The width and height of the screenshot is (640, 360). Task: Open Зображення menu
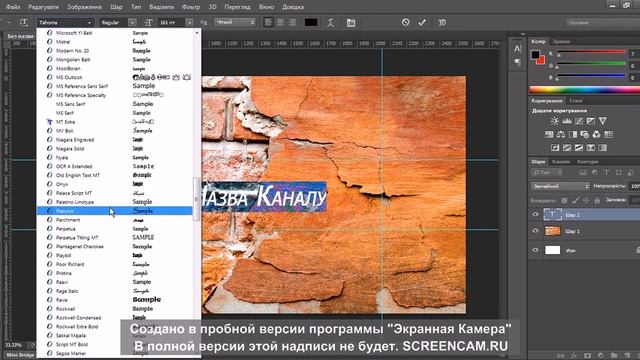click(84, 7)
